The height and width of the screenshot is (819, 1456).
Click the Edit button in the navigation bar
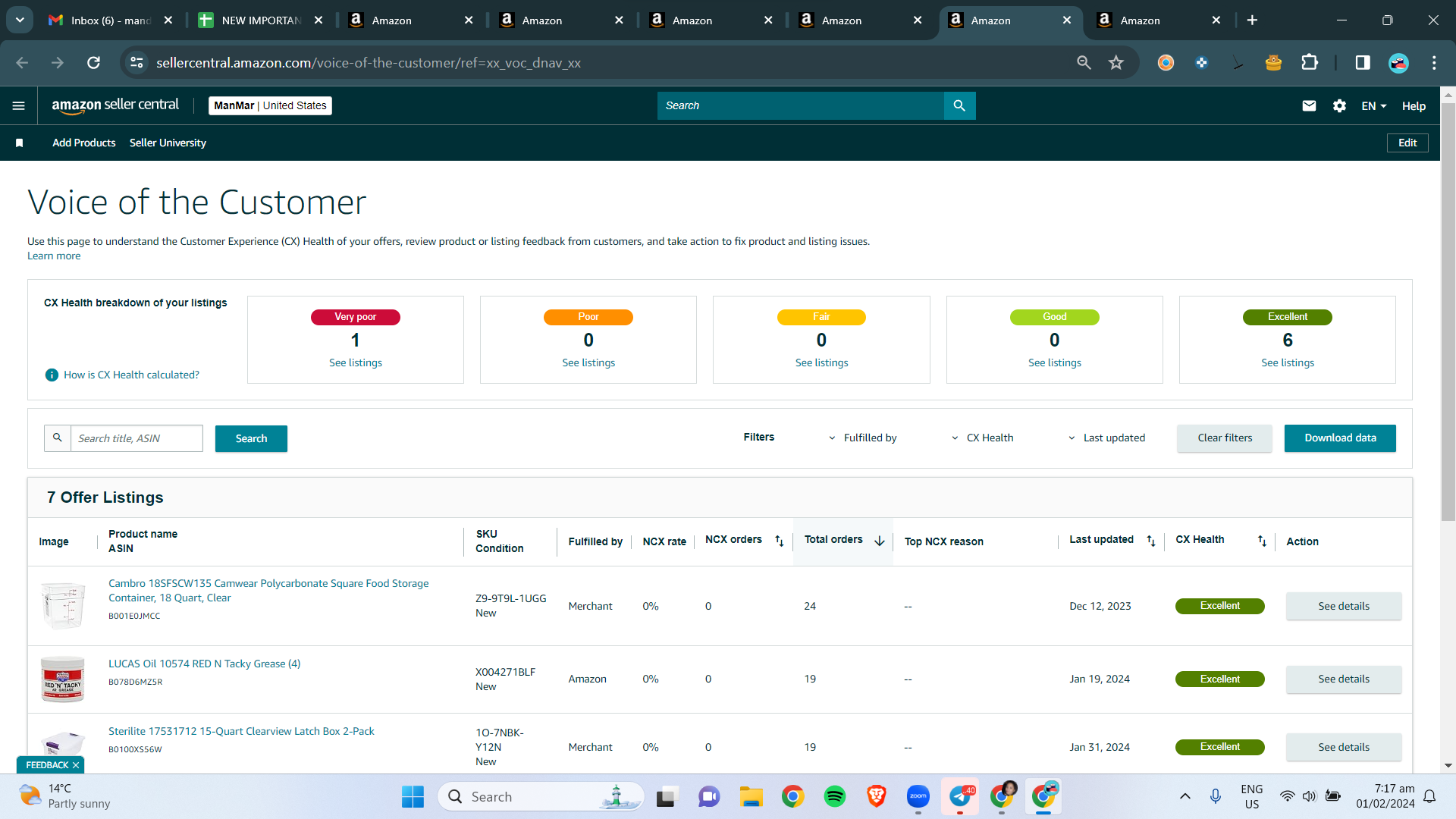[x=1407, y=143]
